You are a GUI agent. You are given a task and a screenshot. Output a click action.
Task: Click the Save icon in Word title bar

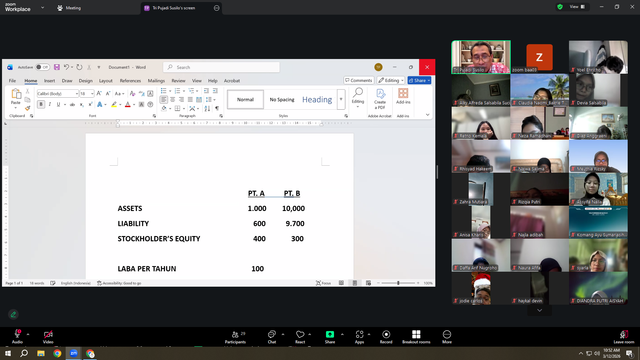coord(57,67)
